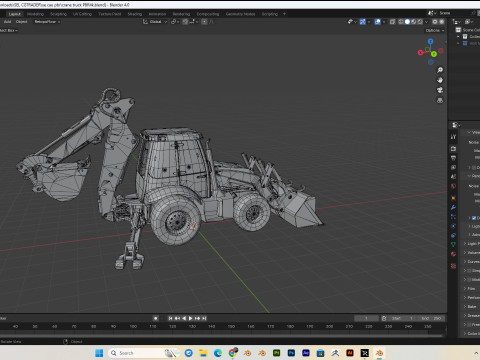Open the Windows Start button
The width and height of the screenshot is (480, 360).
click(x=99, y=353)
